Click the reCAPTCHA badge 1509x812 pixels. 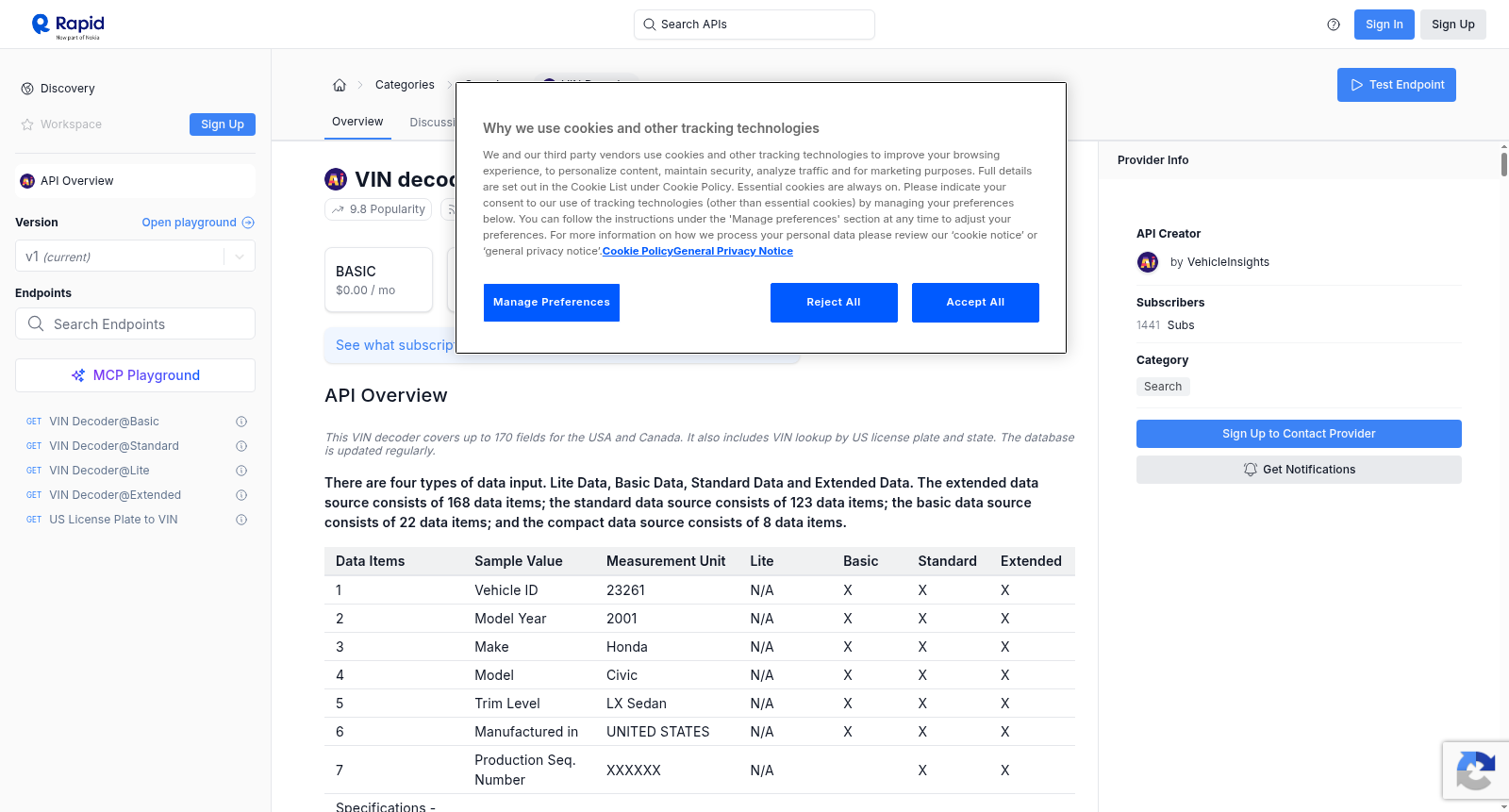(x=1475, y=771)
